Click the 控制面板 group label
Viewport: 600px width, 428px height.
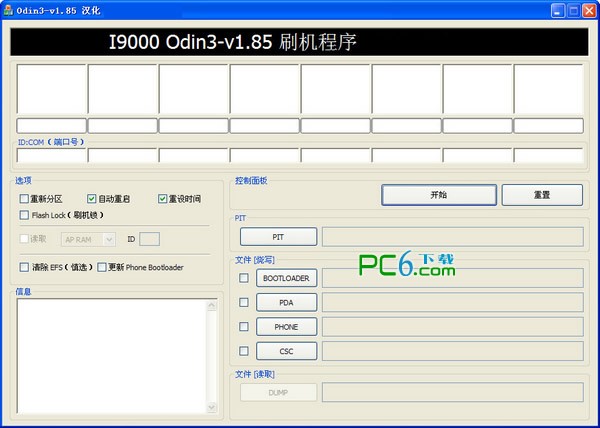tap(251, 181)
